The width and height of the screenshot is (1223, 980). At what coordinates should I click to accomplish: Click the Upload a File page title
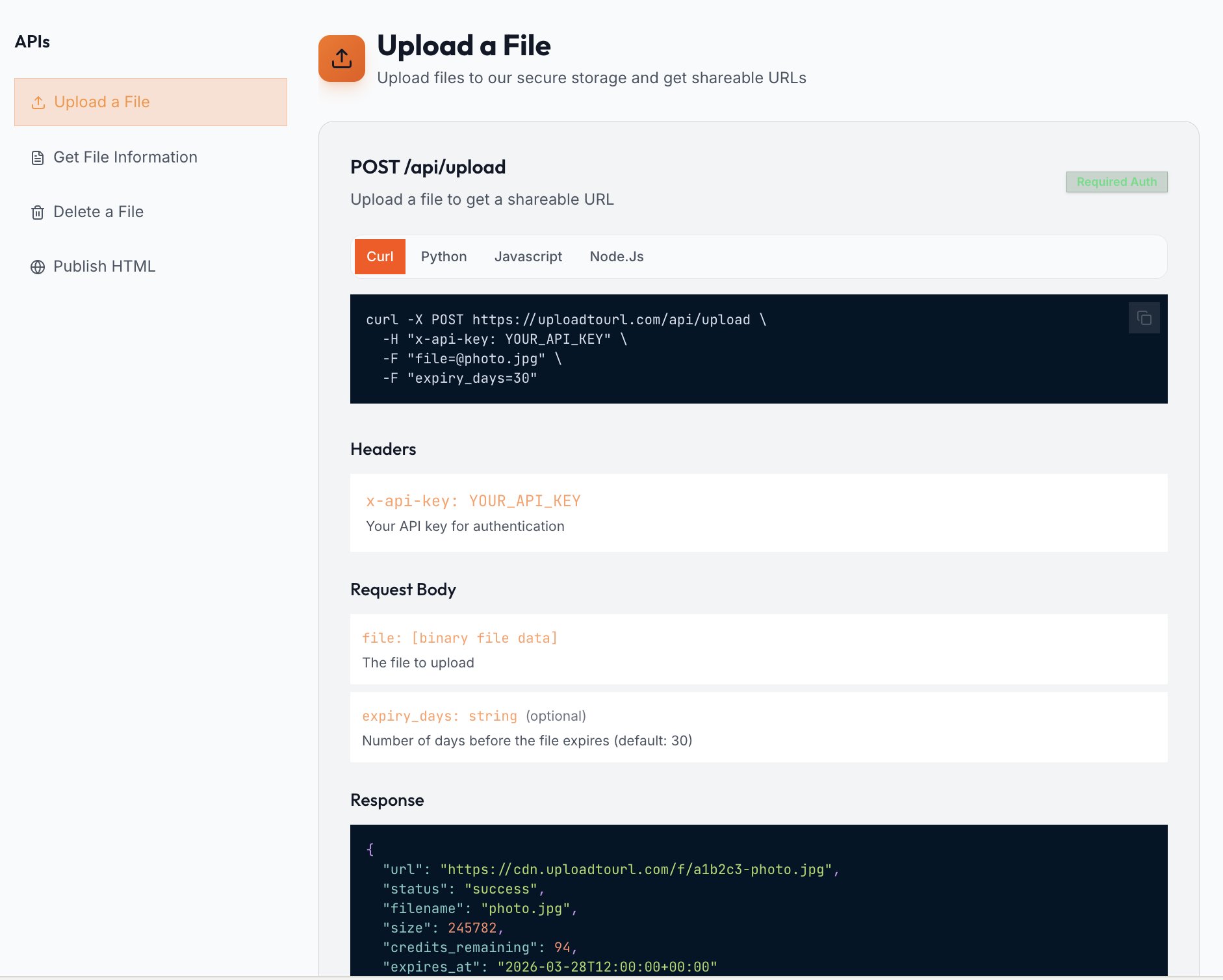click(464, 45)
